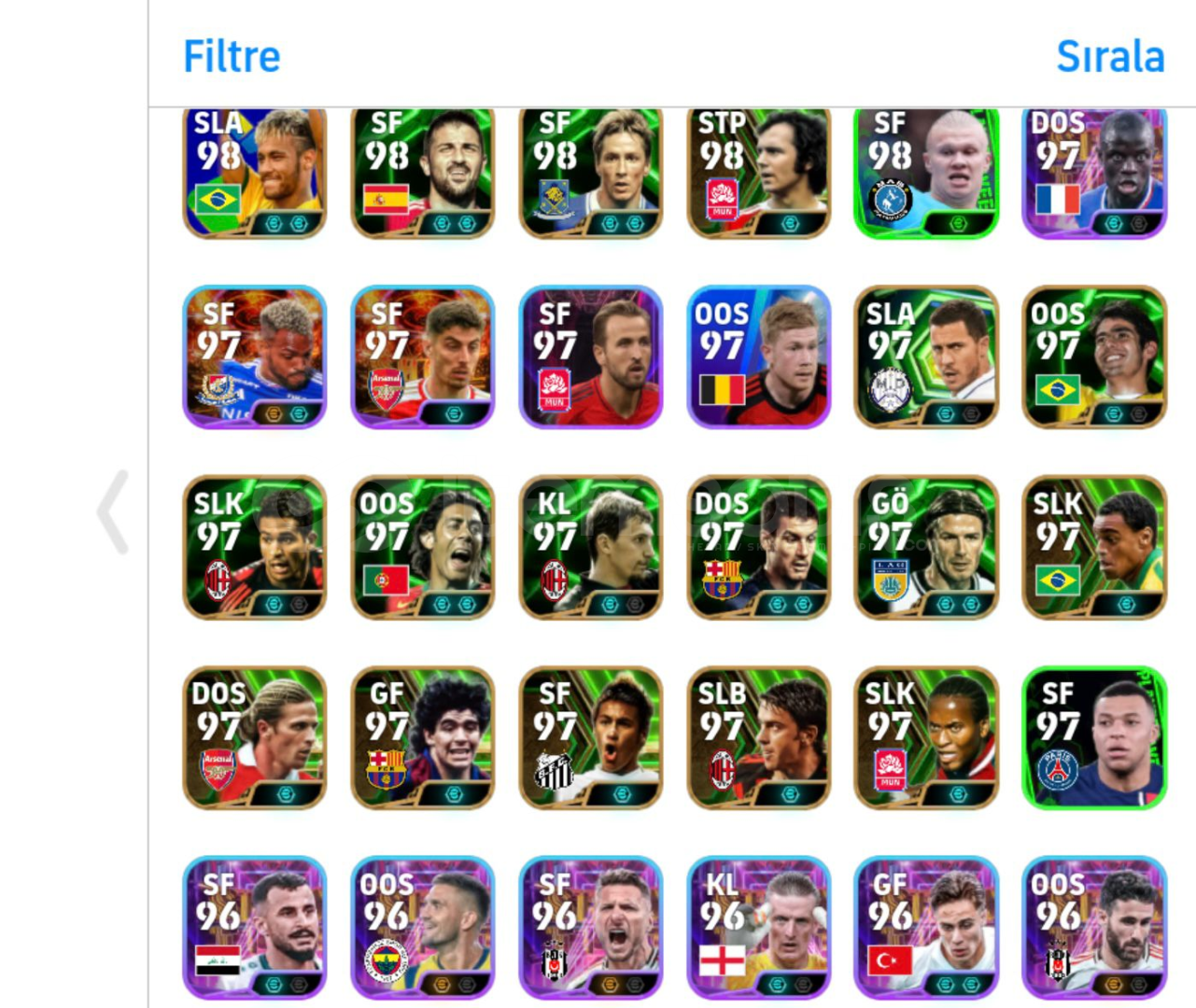Screen dimensions: 1196x1008
Task: Select the OOS 97 Portugal player card
Action: pos(423,548)
